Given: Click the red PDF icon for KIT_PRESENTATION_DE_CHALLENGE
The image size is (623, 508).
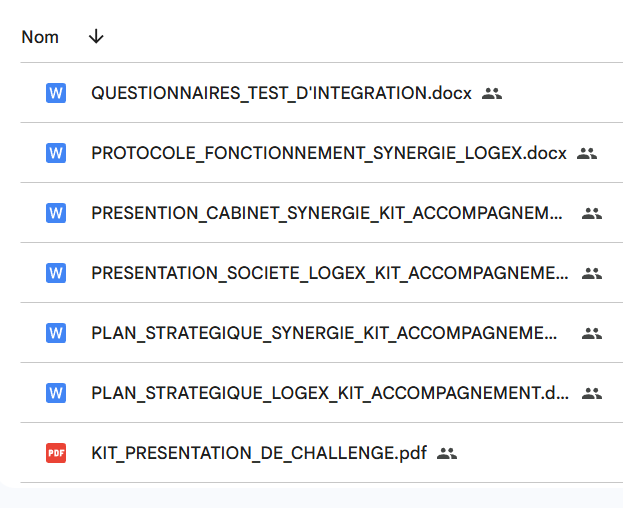Looking at the screenshot, I should pos(56,453).
